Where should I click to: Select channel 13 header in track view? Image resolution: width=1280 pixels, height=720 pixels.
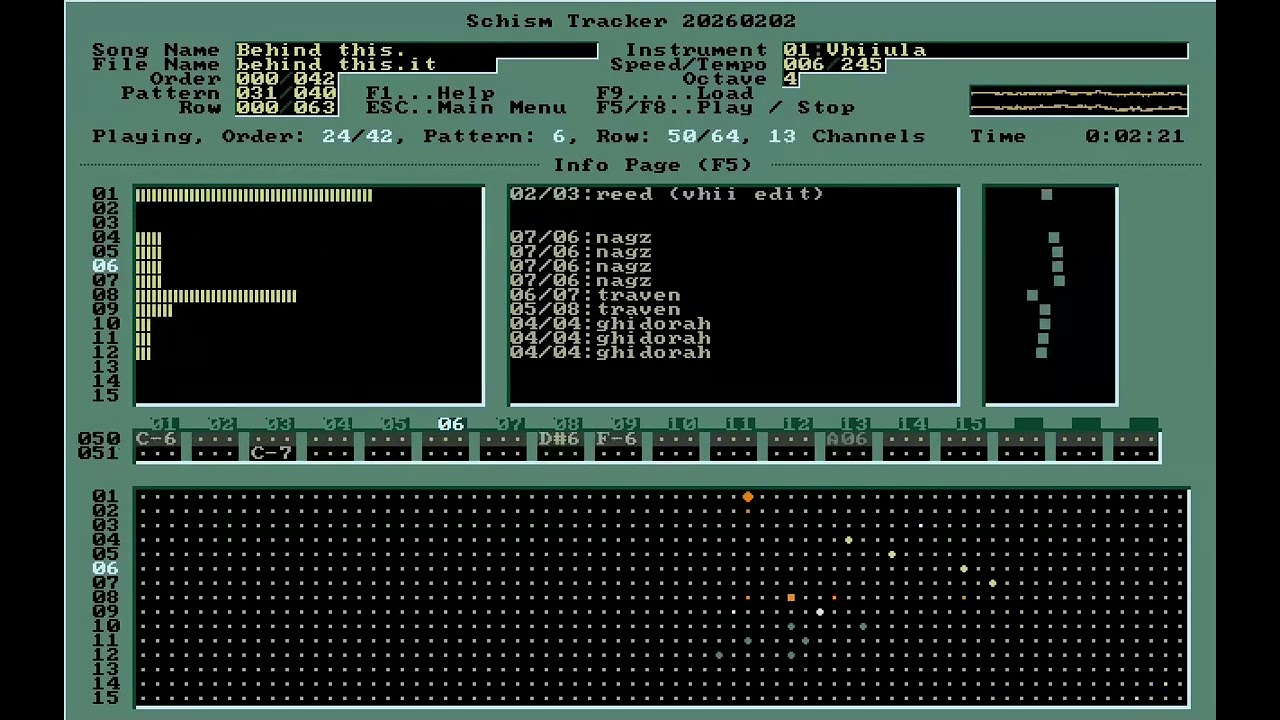[x=854, y=424]
